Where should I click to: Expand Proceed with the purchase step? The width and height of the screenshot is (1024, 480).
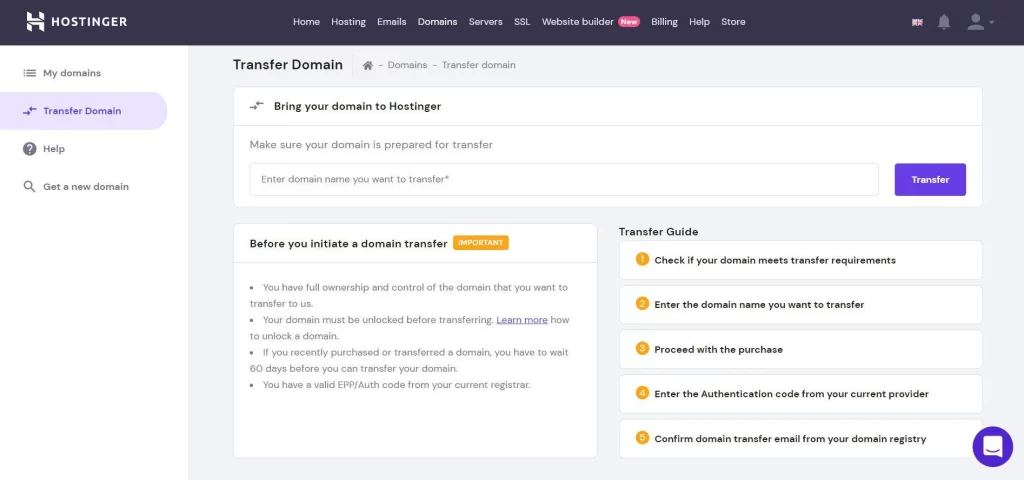pyautogui.click(x=801, y=349)
